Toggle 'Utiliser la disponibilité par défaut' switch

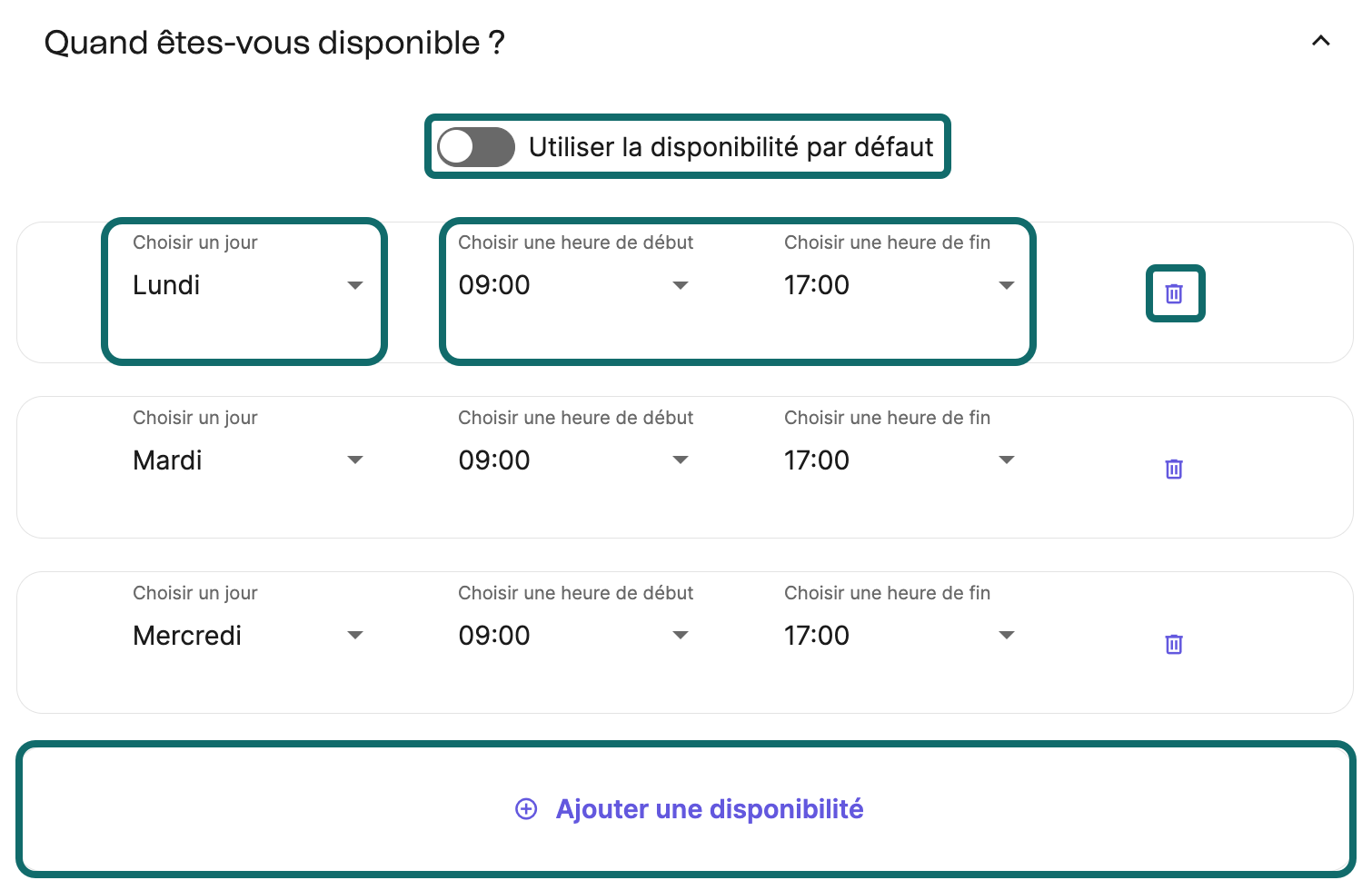point(475,147)
